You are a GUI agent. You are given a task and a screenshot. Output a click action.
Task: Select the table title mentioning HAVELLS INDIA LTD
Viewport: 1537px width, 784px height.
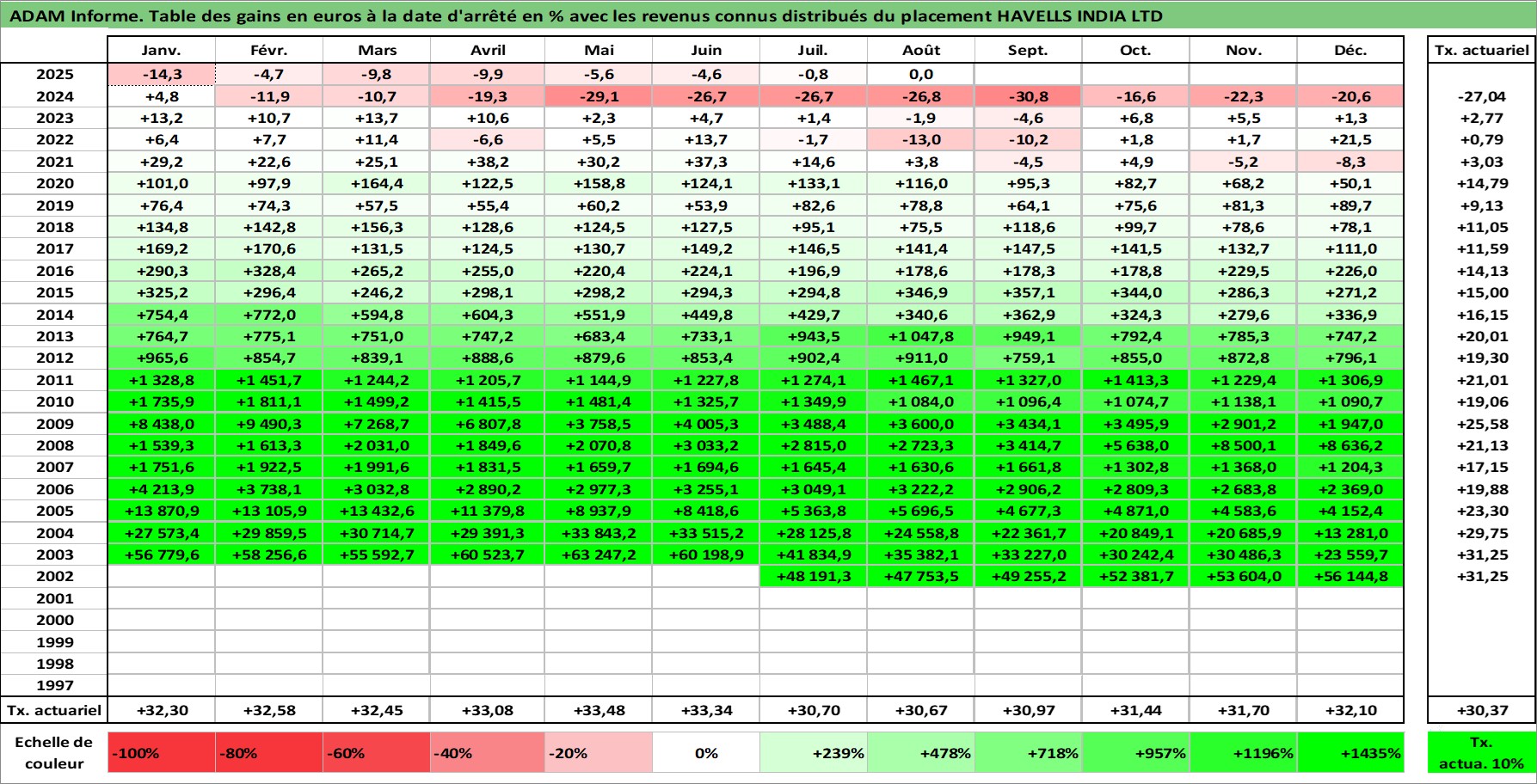[x=586, y=15]
